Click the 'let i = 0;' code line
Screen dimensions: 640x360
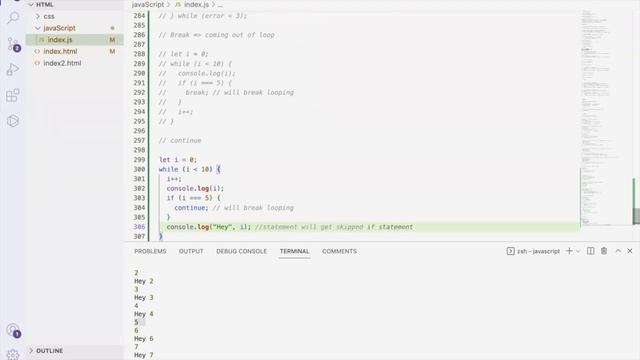[x=178, y=160]
